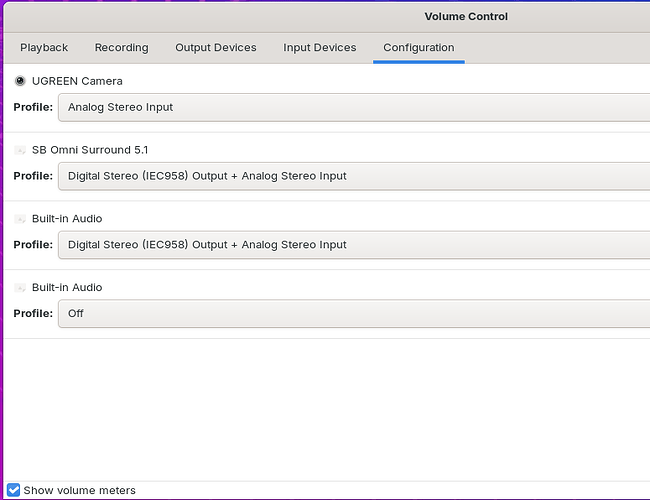Open the SB Omni Surround 5.1 profile dropdown
The width and height of the screenshot is (650, 500).
coord(354,176)
